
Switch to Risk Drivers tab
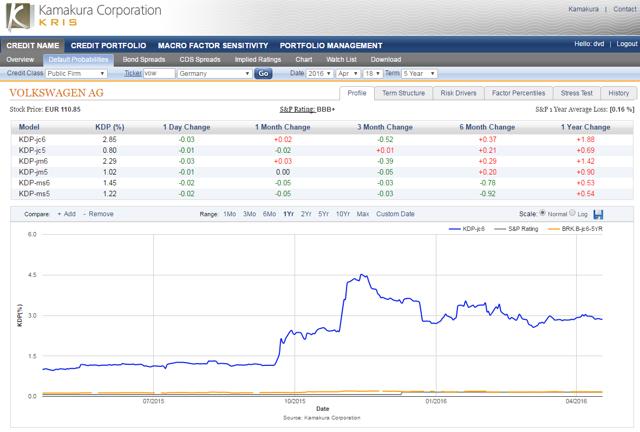click(458, 93)
